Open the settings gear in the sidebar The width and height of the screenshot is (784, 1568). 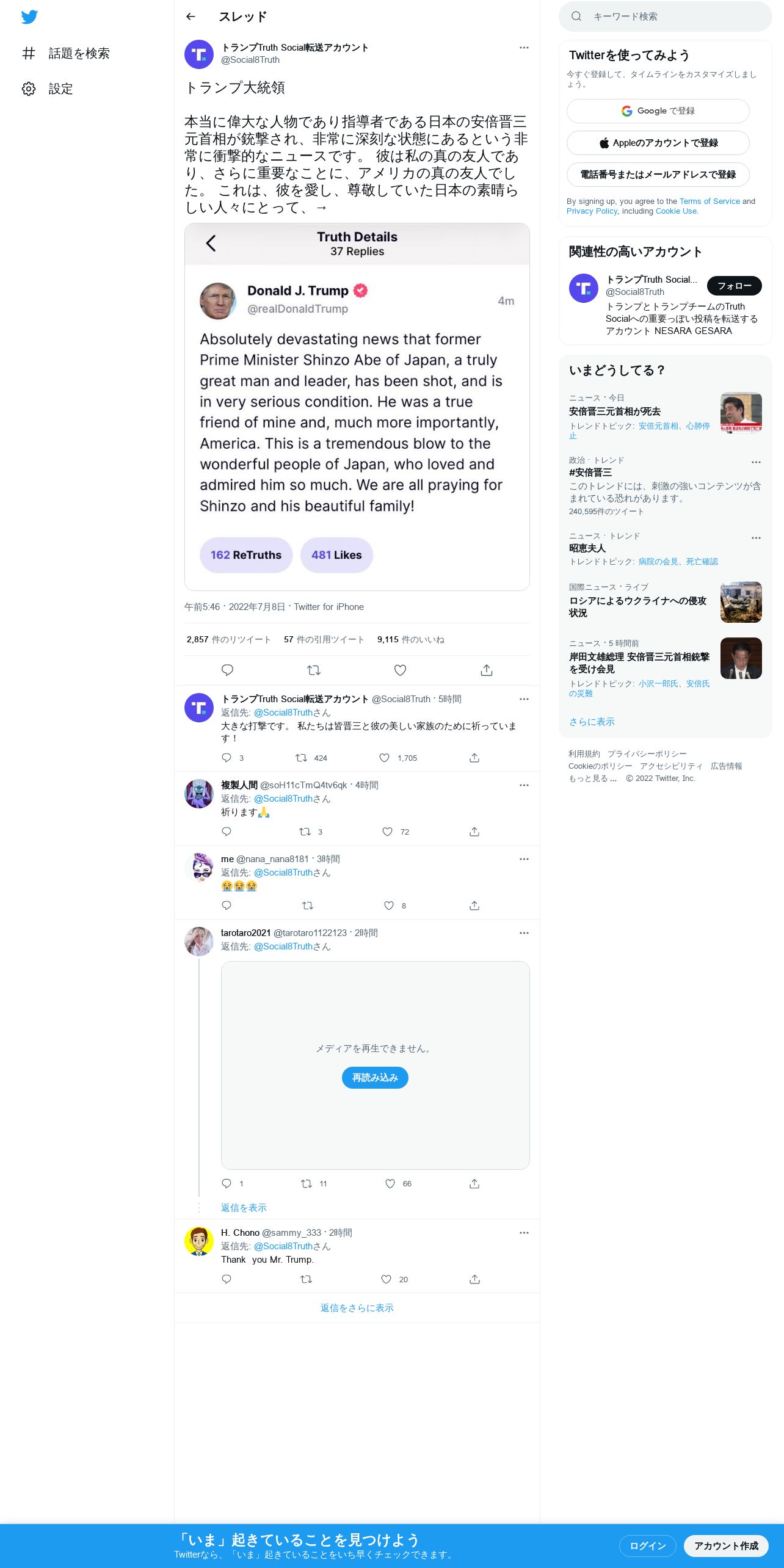[x=29, y=89]
